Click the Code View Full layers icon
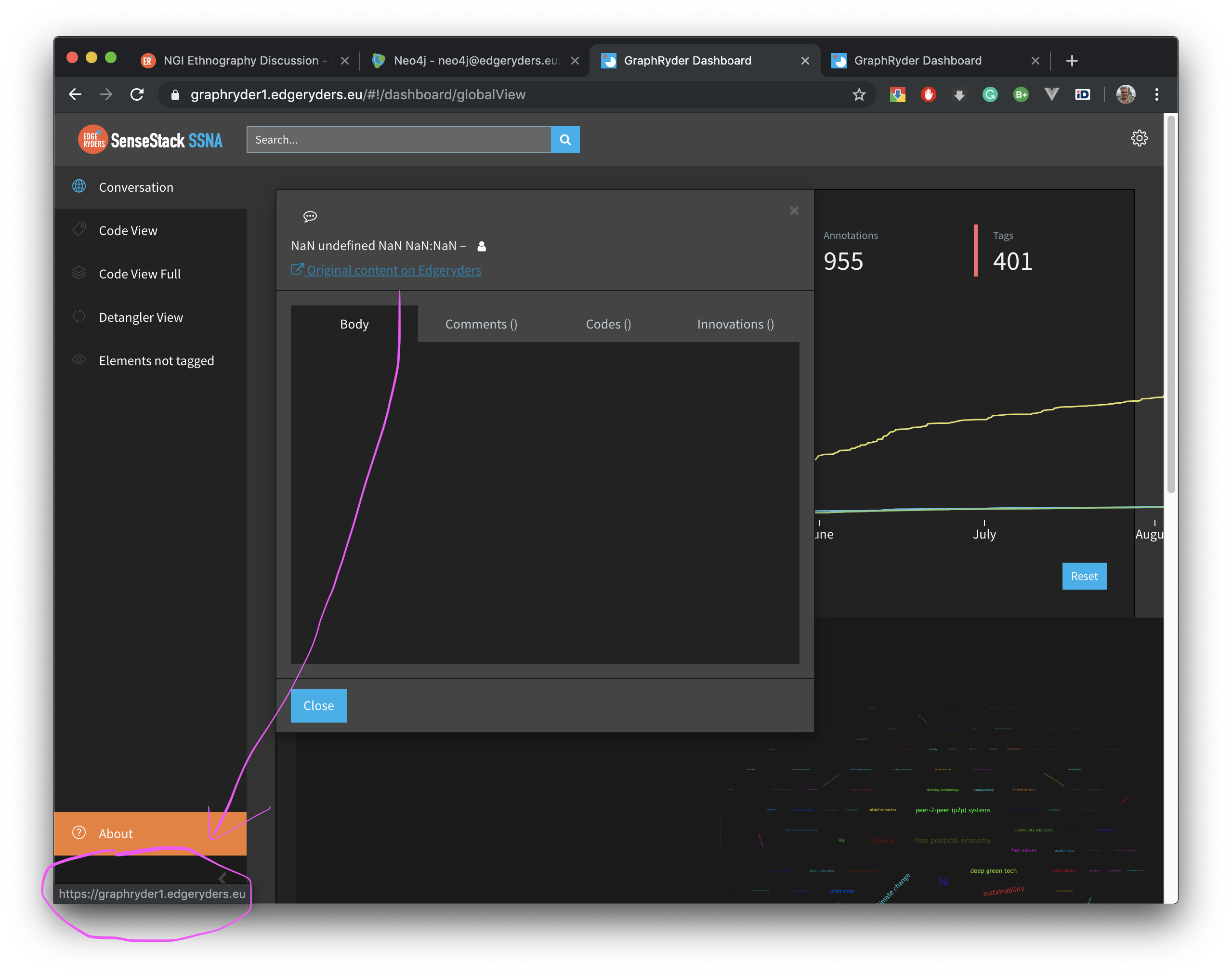This screenshot has height=975, width=1232. tap(79, 273)
